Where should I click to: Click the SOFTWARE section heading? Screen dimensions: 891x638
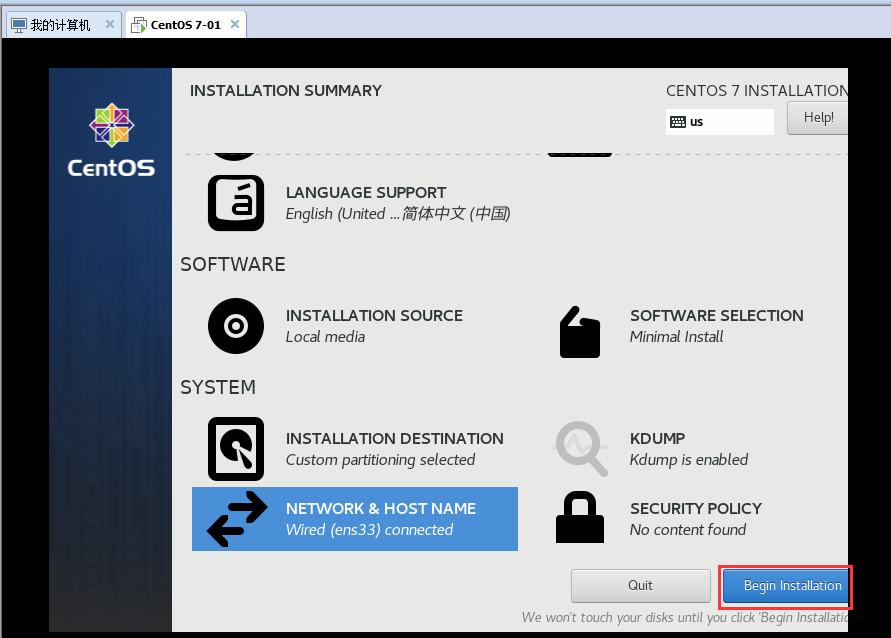pos(233,264)
